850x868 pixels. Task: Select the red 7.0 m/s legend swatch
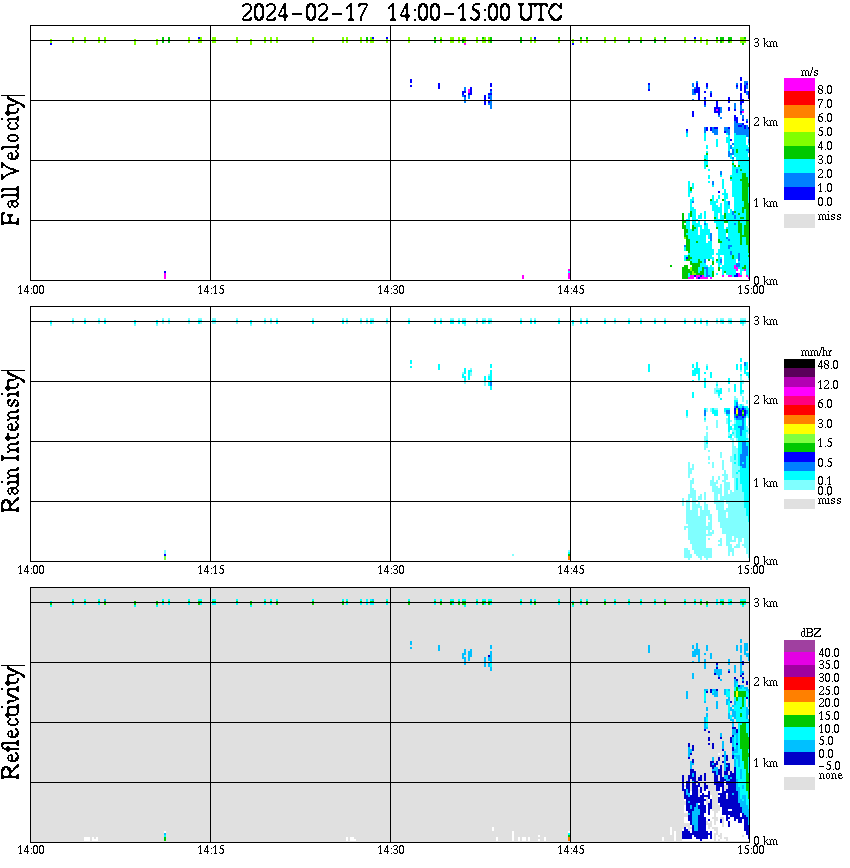(x=799, y=99)
